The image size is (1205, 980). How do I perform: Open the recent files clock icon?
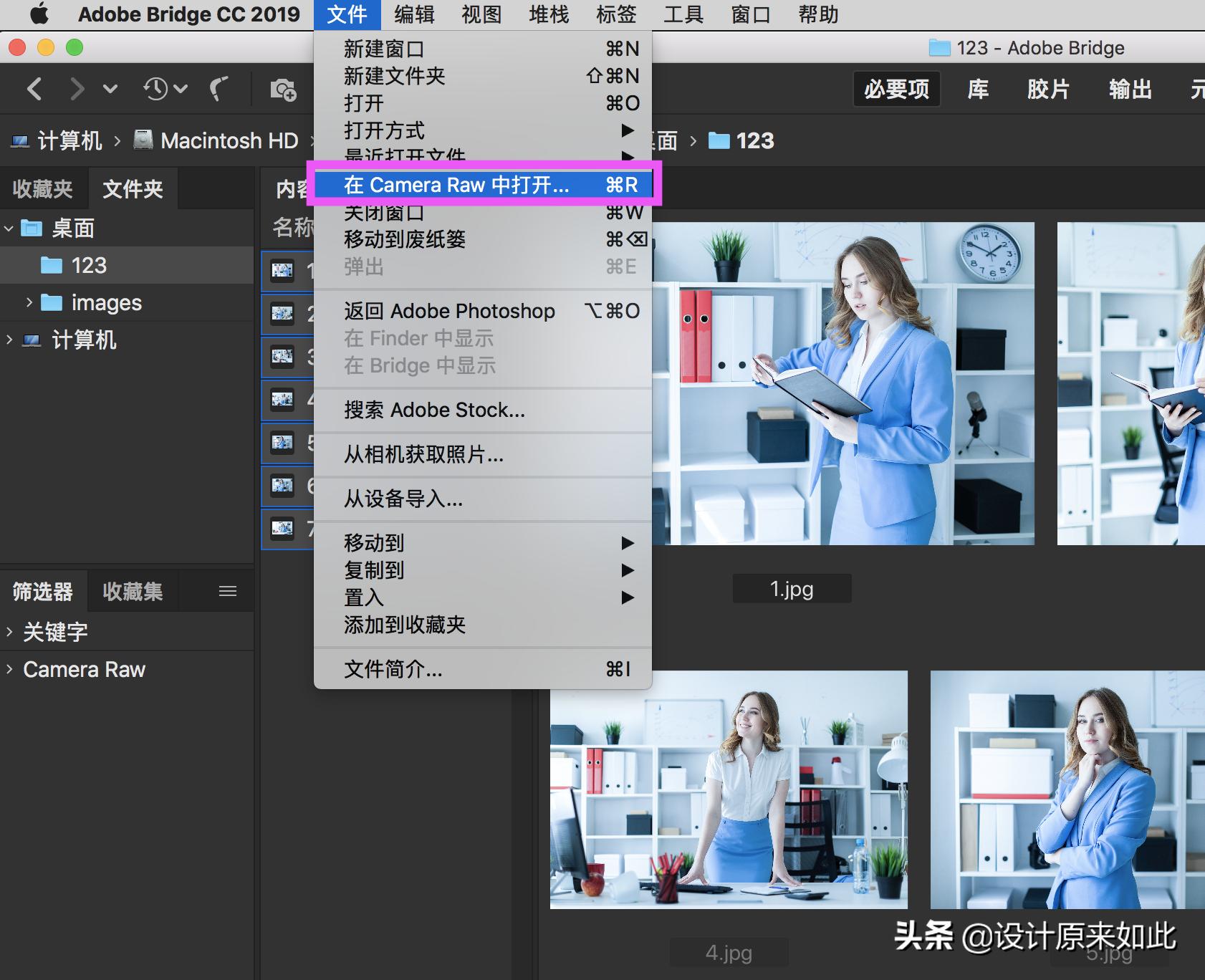pyautogui.click(x=156, y=89)
